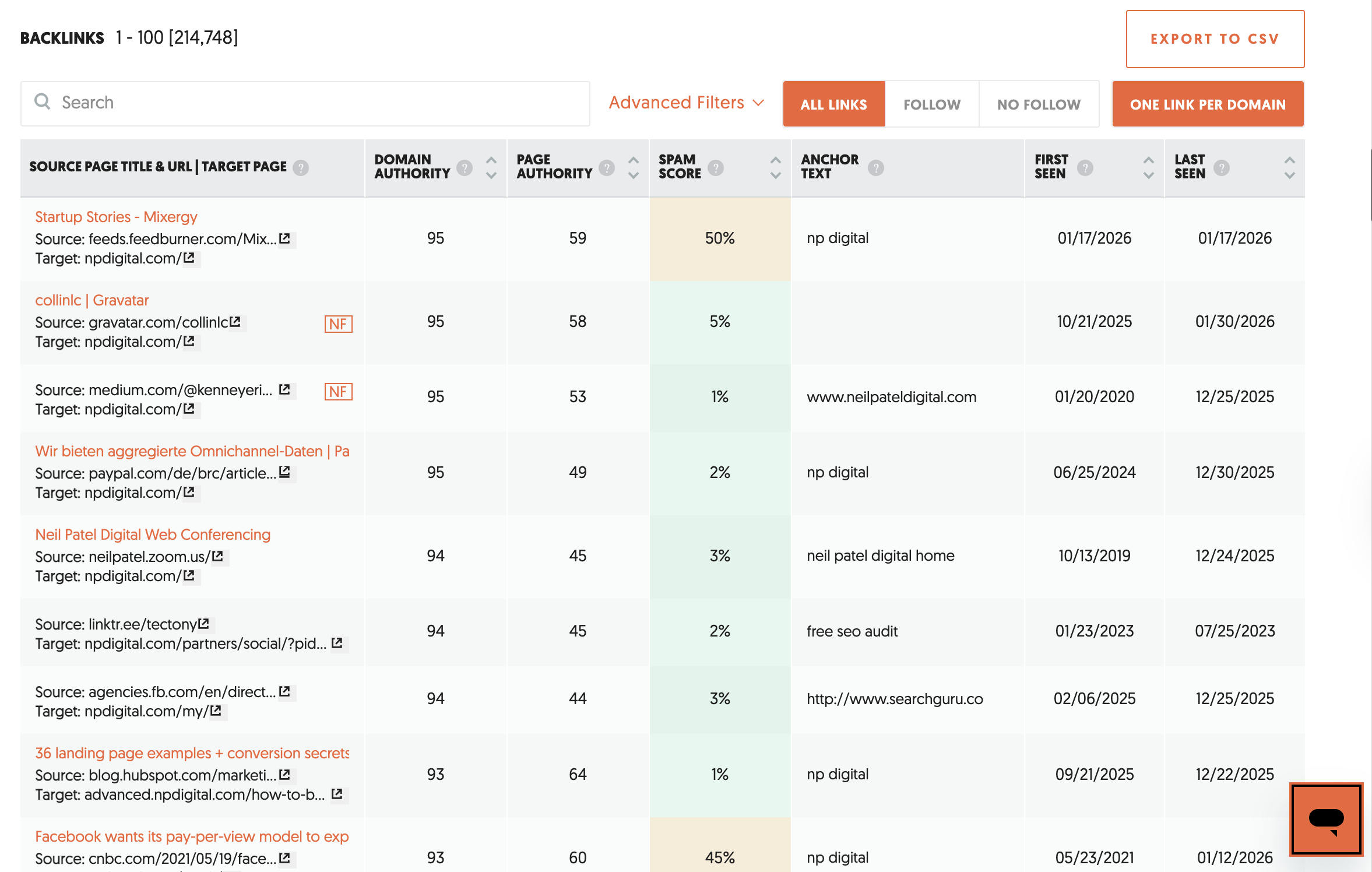1372x872 pixels.
Task: Open target npdigital.com/partners/social link icon
Action: tap(337, 643)
